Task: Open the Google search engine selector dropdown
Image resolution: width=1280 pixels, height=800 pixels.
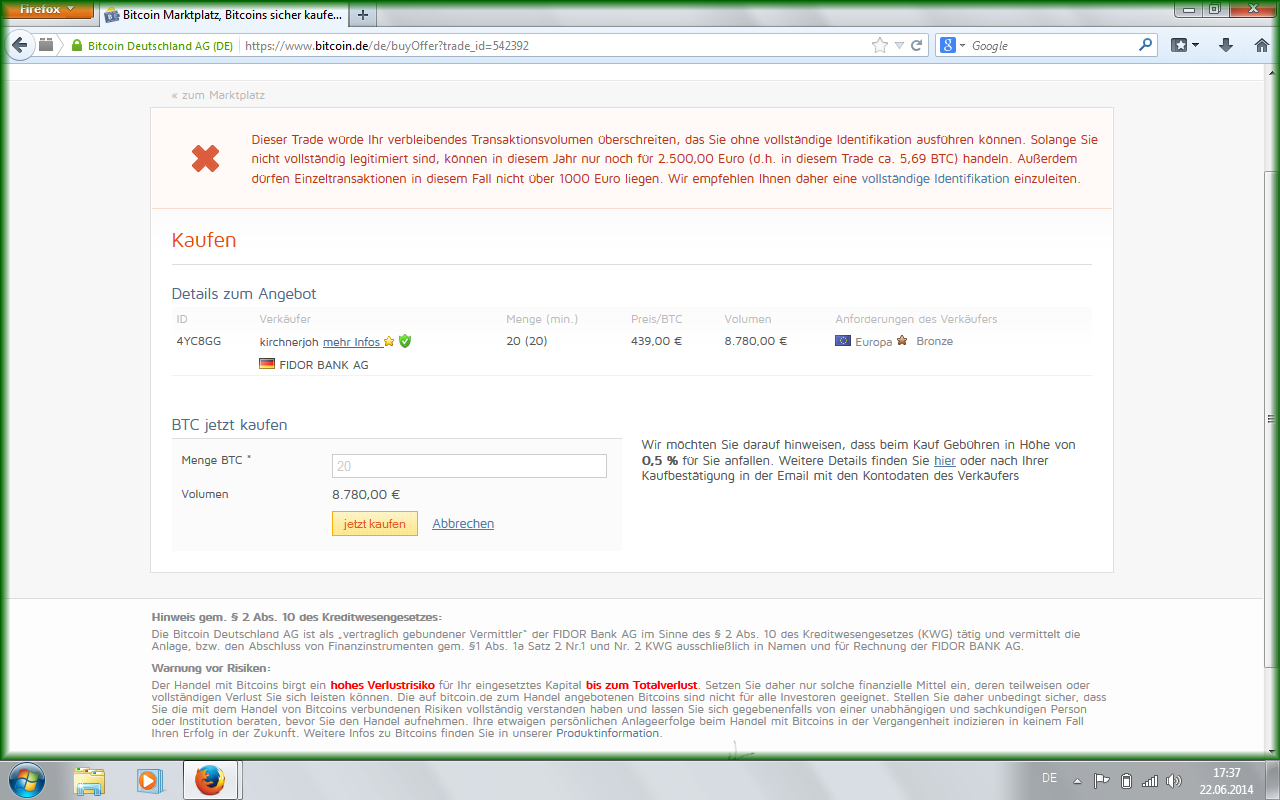Action: click(952, 46)
